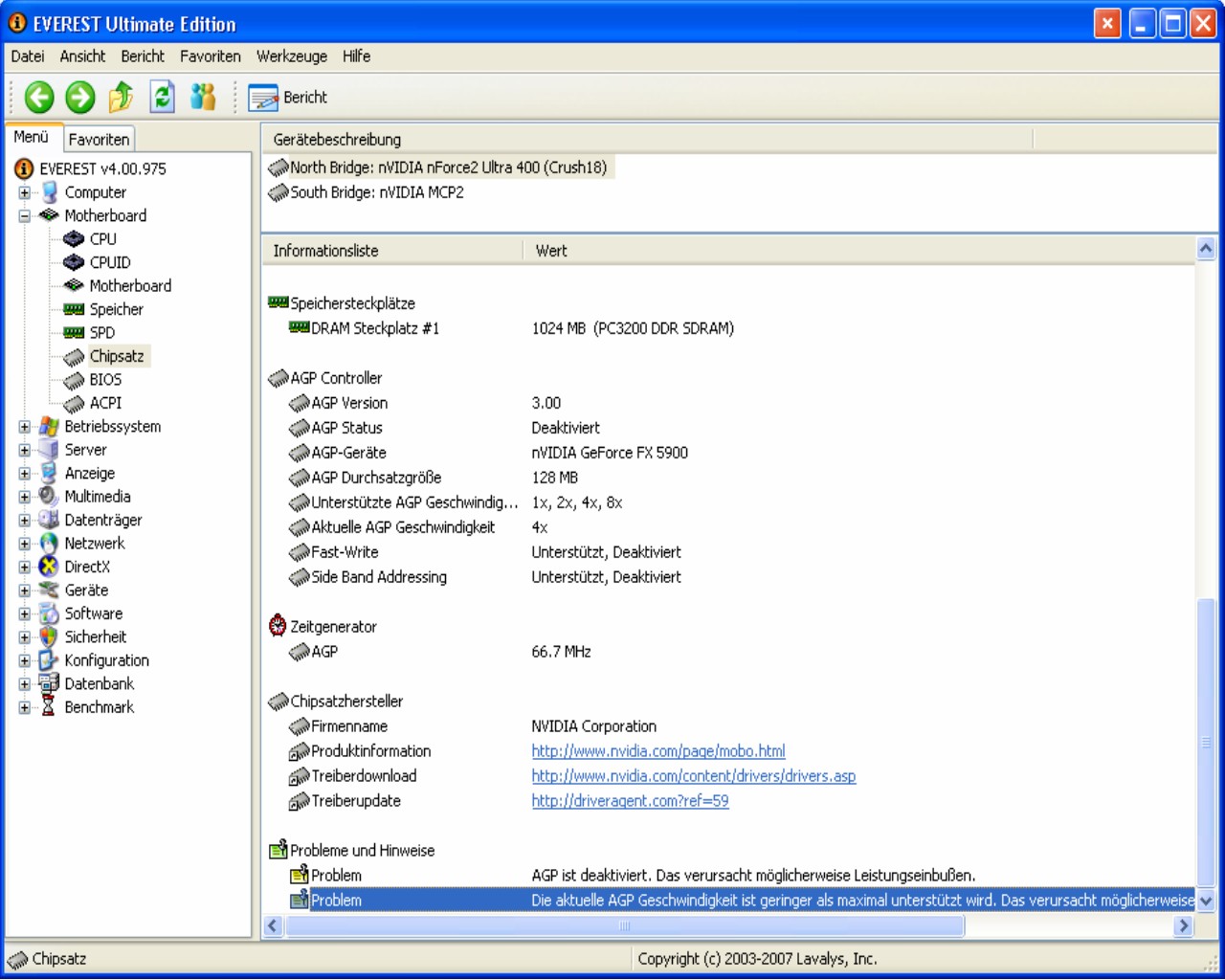Collapse the Motherboard tree node
Screen dimensions: 1225x980
point(25,216)
